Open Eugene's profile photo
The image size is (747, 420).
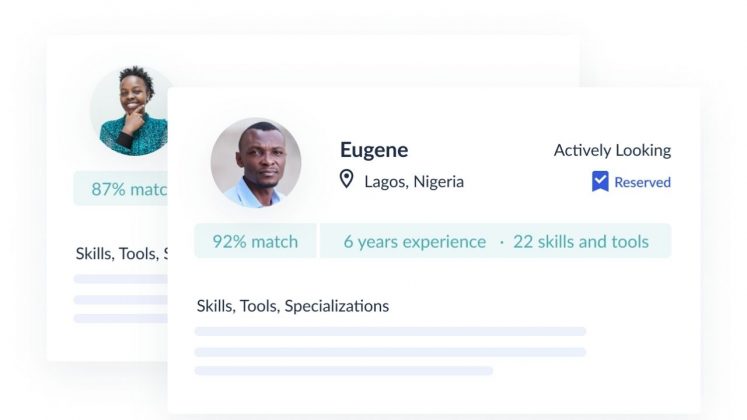click(x=256, y=163)
